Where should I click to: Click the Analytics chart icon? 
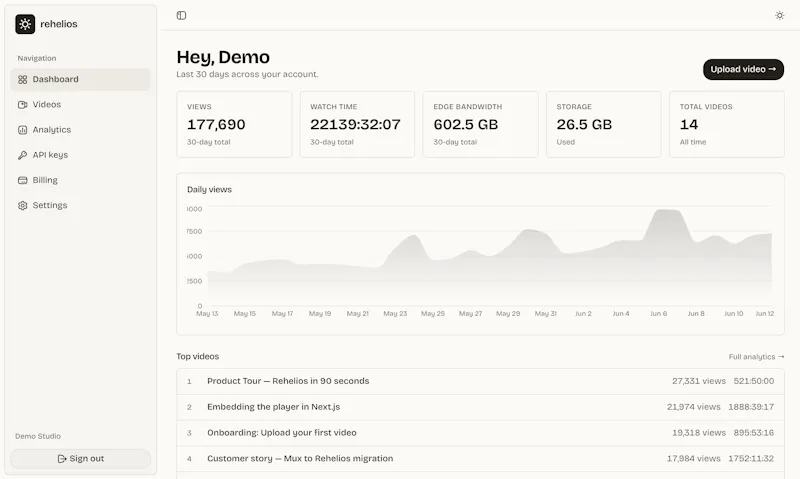click(22, 130)
